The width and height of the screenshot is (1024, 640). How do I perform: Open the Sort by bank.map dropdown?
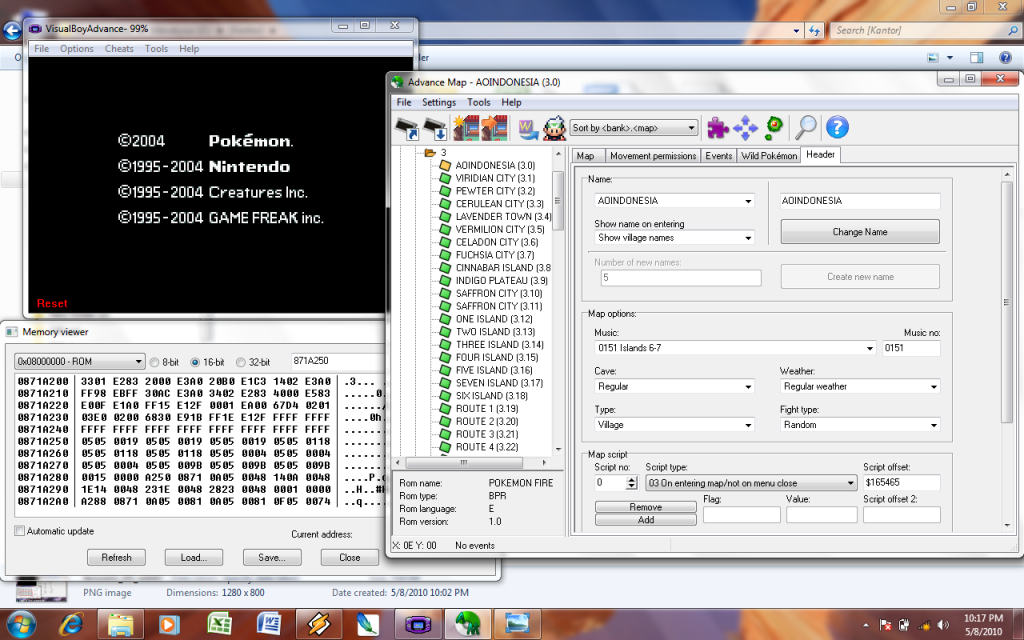coord(633,128)
